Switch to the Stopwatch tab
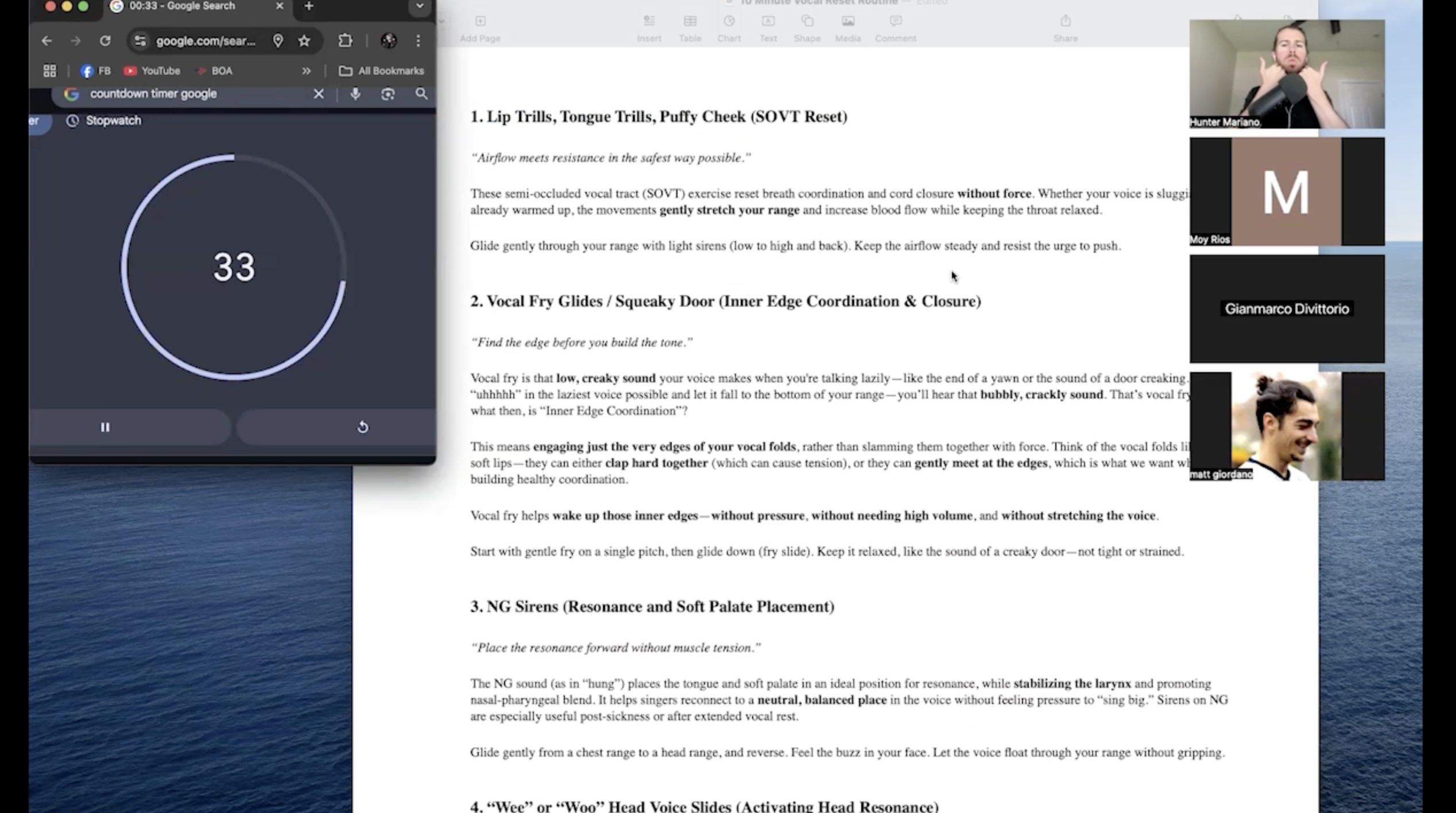 [104, 121]
